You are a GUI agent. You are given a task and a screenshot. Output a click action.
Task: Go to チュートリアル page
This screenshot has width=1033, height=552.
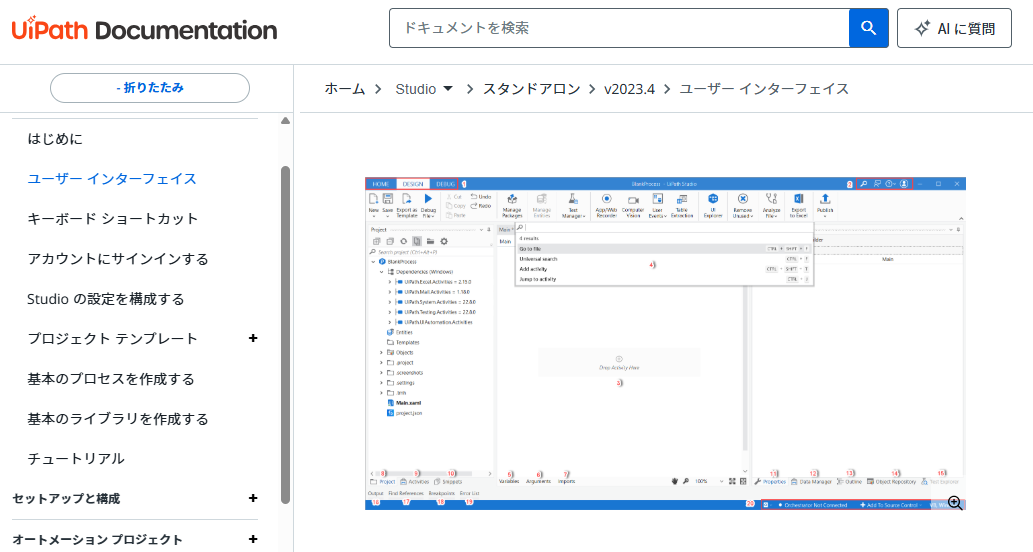(76, 458)
